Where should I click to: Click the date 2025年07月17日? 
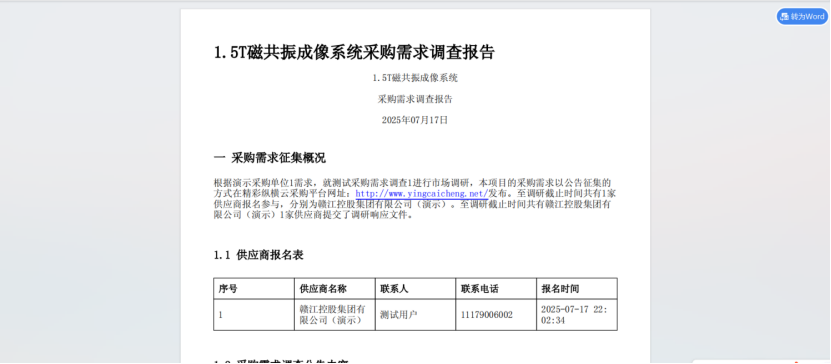(415, 120)
